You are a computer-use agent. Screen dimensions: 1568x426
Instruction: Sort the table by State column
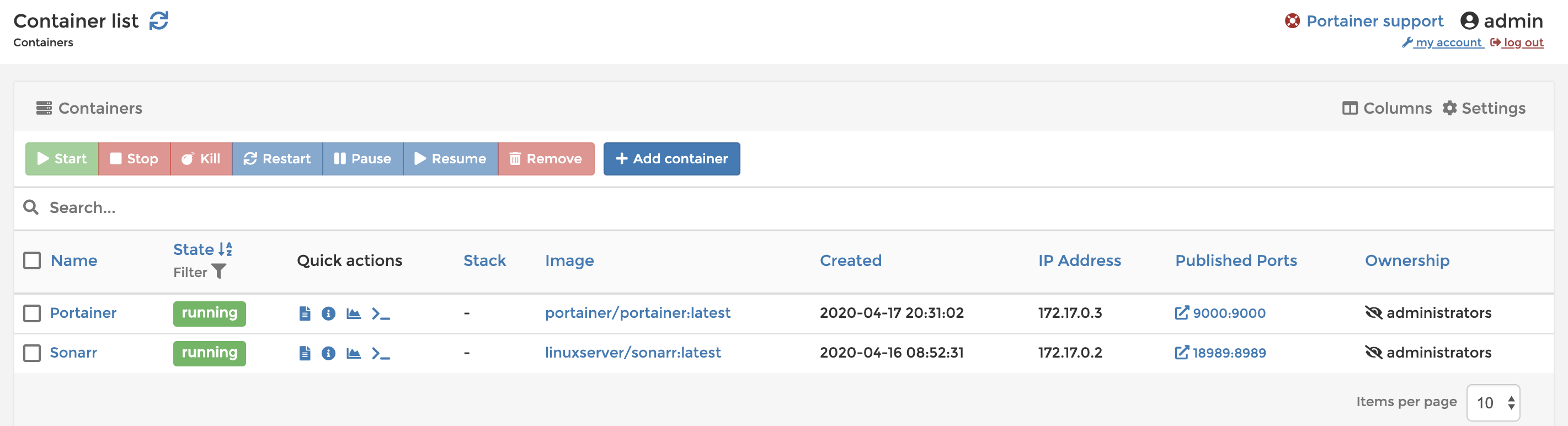coord(194,249)
